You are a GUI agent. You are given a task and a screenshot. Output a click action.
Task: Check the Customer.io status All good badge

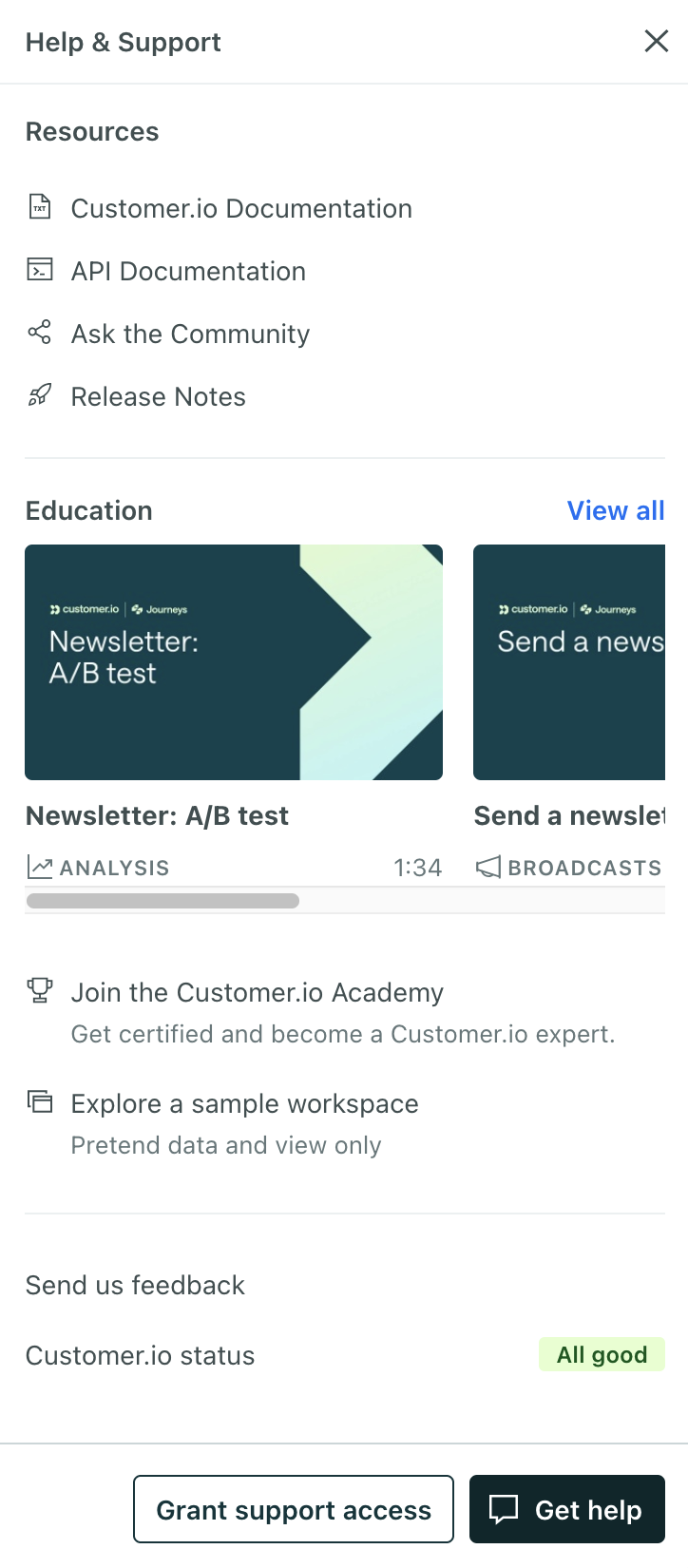pos(602,1354)
